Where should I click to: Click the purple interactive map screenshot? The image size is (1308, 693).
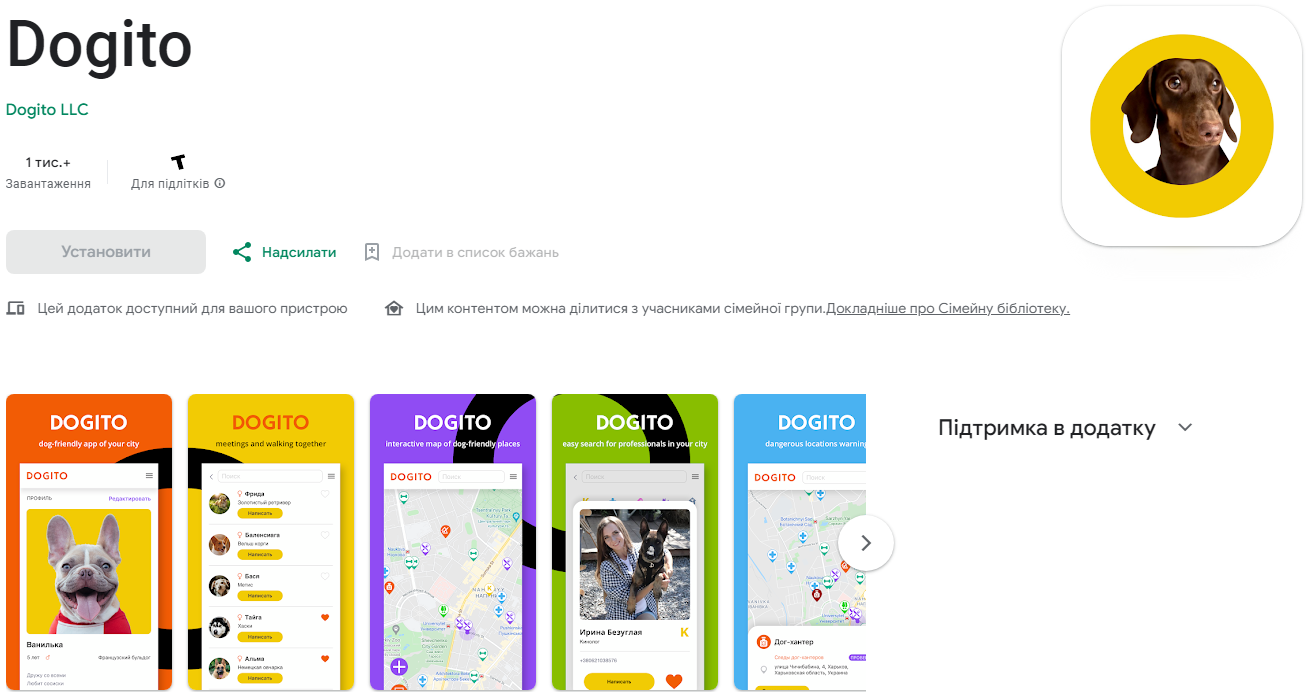(x=452, y=542)
